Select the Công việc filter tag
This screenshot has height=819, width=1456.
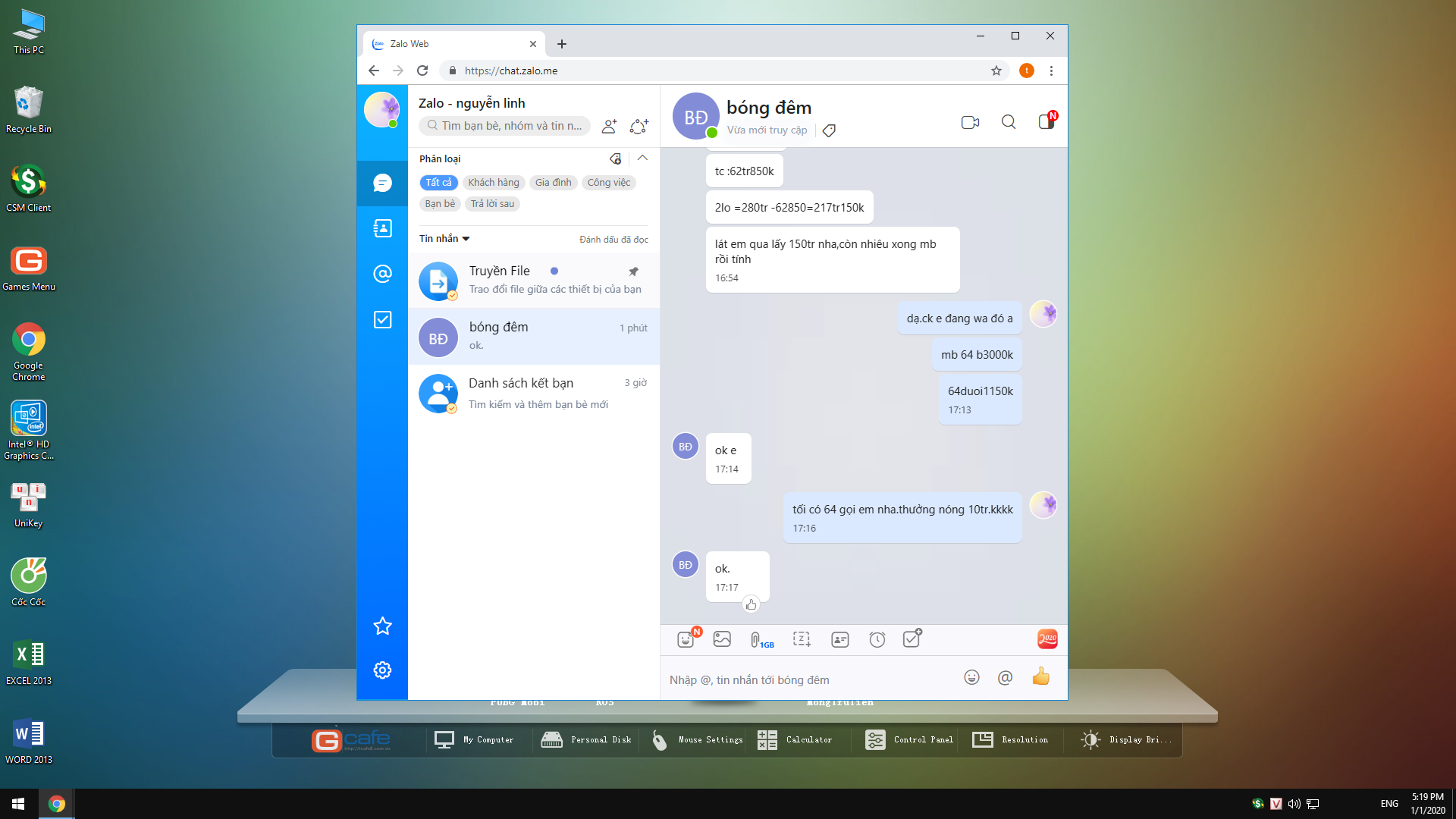click(608, 183)
